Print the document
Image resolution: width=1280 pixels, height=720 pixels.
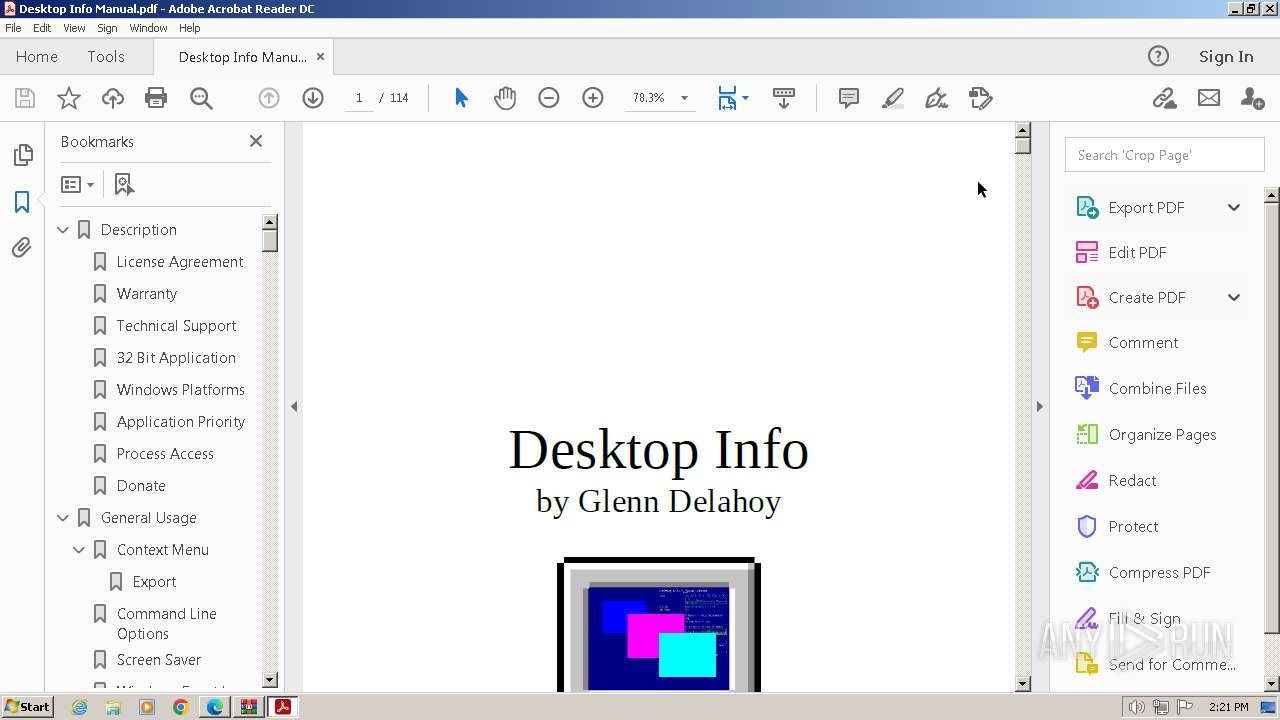pyautogui.click(x=156, y=98)
